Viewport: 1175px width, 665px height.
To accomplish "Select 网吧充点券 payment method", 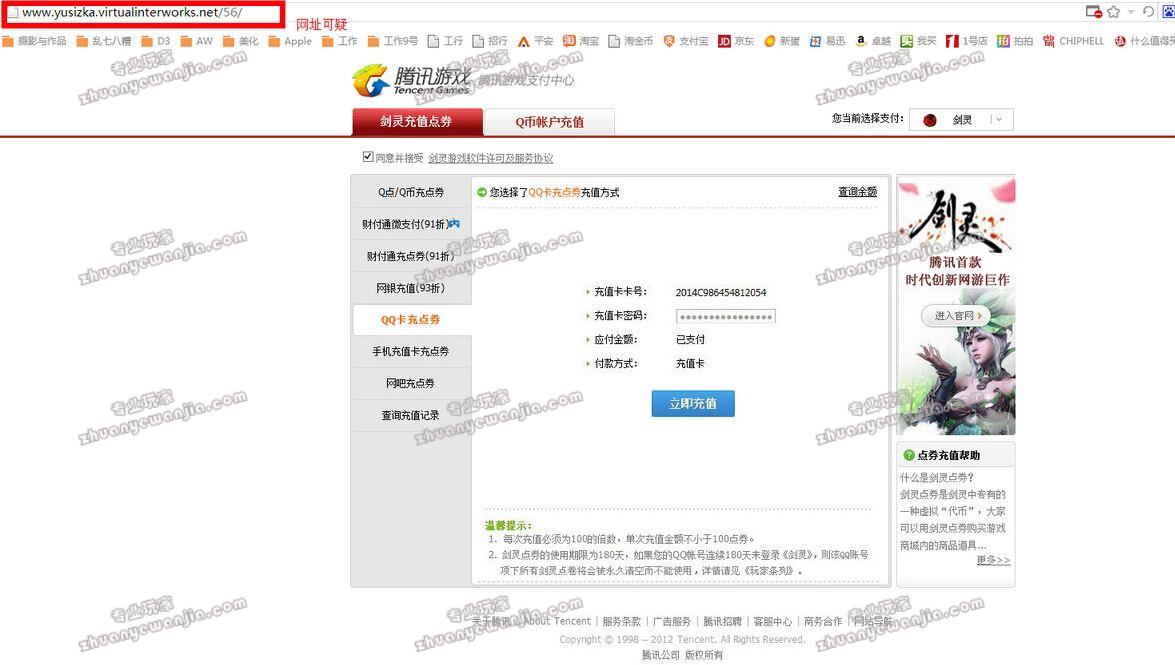I will pyautogui.click(x=411, y=383).
